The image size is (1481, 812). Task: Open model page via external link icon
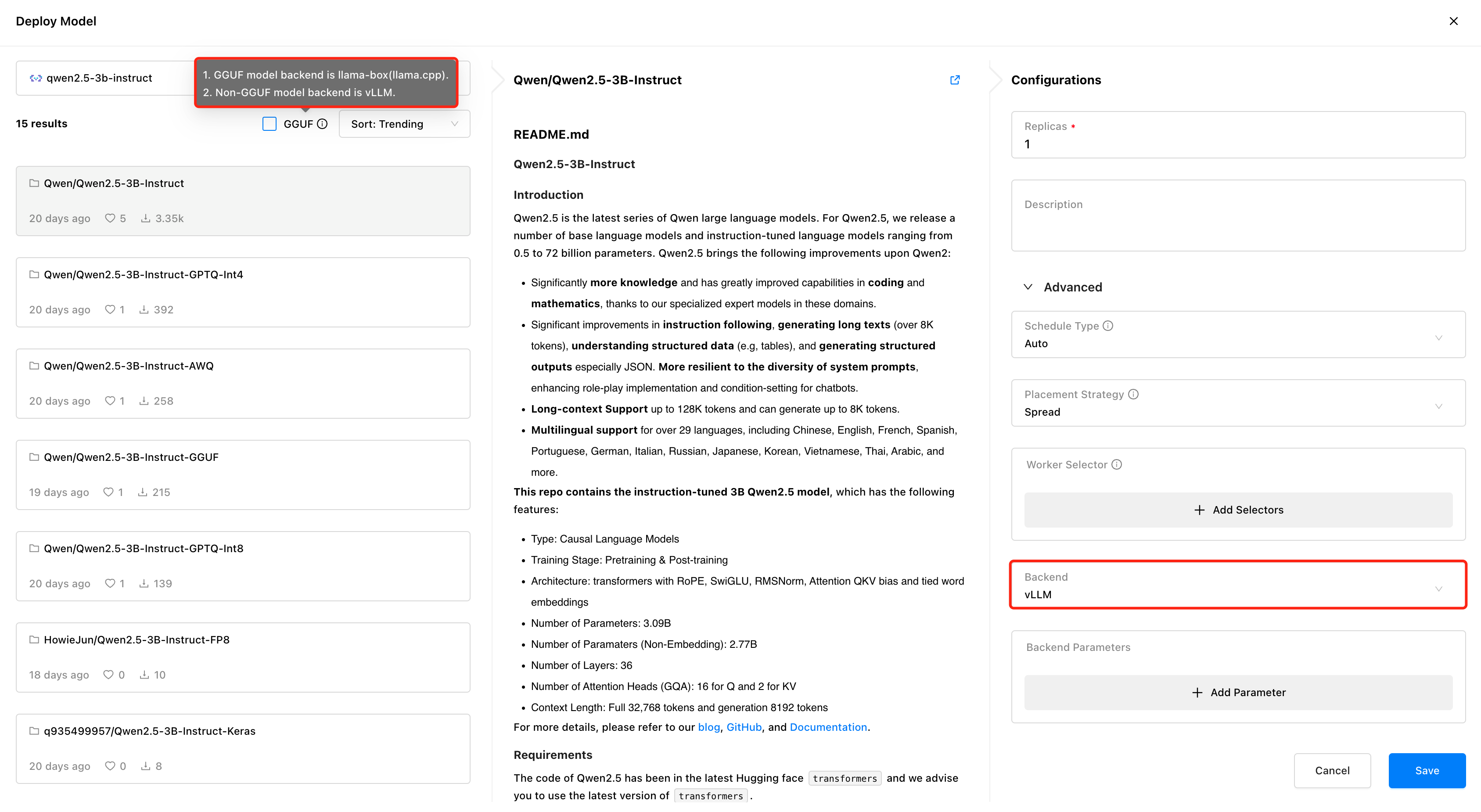pos(954,80)
